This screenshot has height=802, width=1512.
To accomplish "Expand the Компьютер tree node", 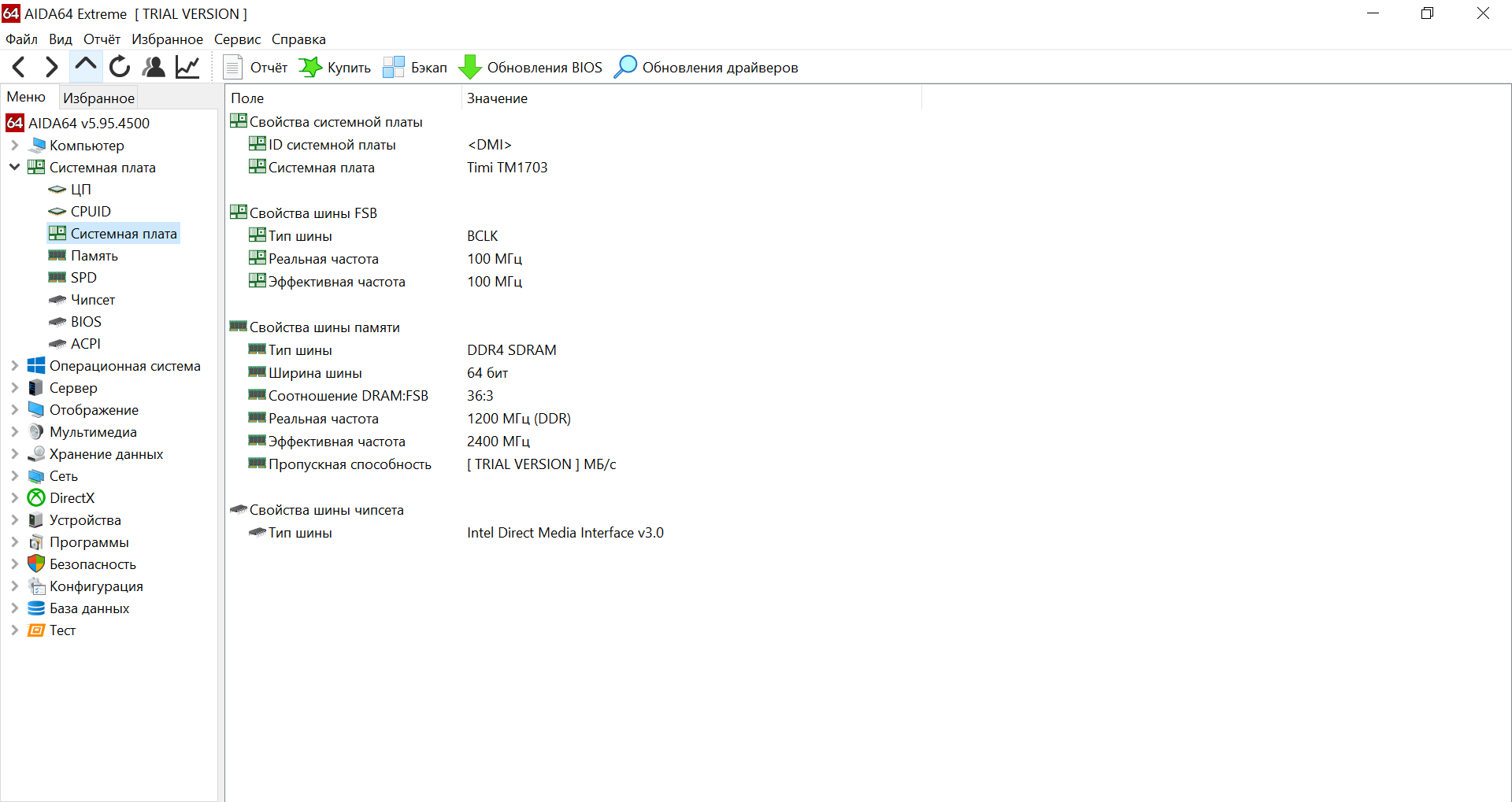I will 14,145.
